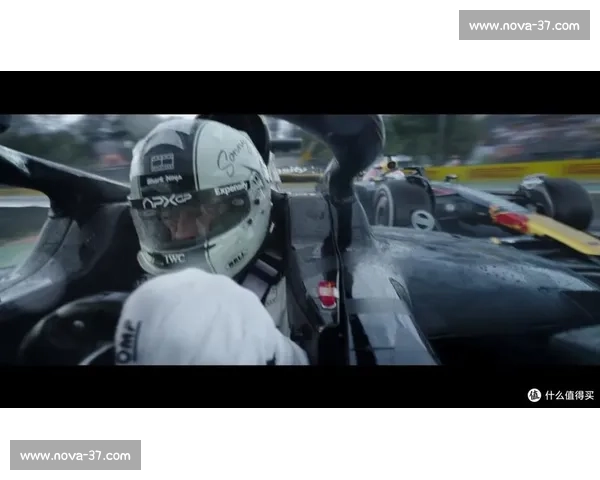Click the red and white badge on cockpit
This screenshot has height=480, width=600.
coord(327,293)
